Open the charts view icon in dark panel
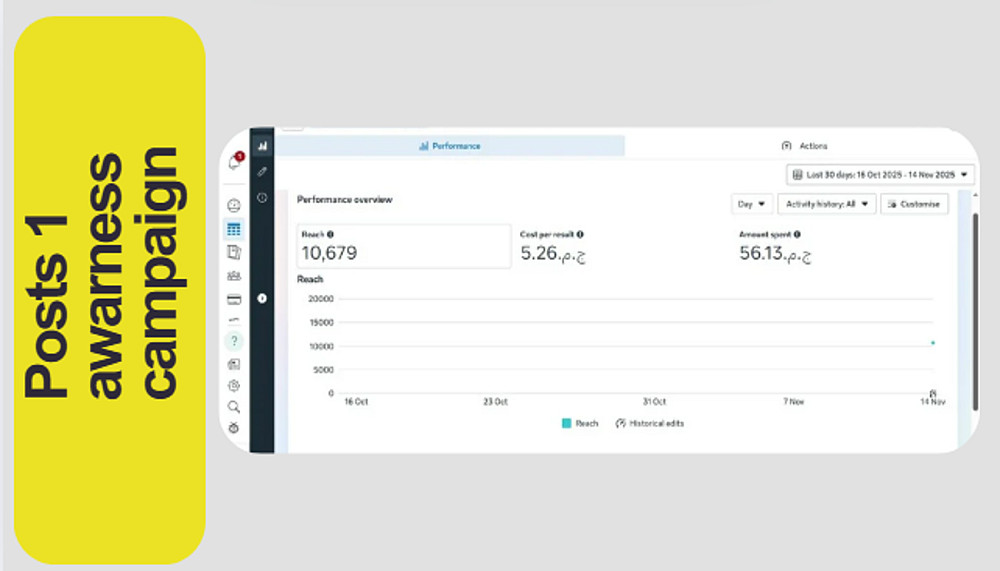 click(x=262, y=146)
